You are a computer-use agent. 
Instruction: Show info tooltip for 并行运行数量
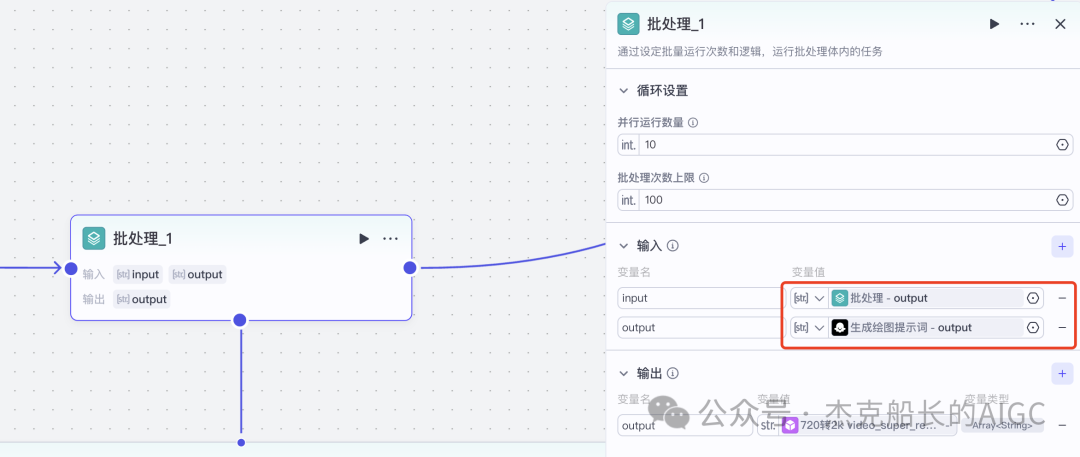point(693,123)
